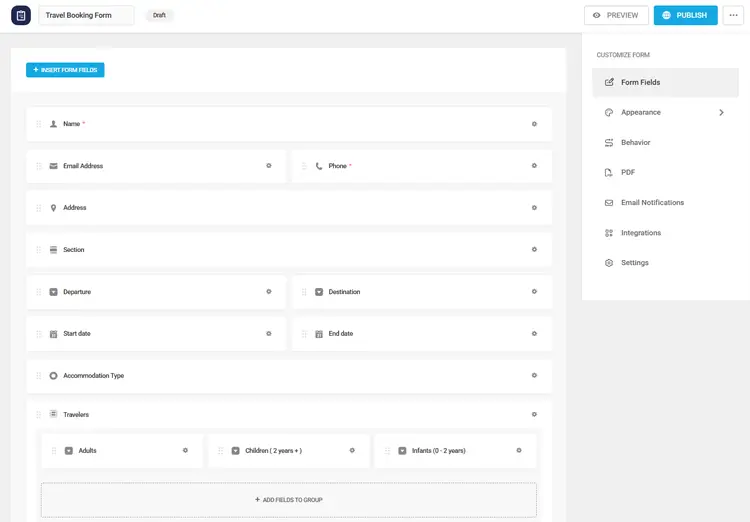Open settings gear for Email Address field

coord(269,166)
